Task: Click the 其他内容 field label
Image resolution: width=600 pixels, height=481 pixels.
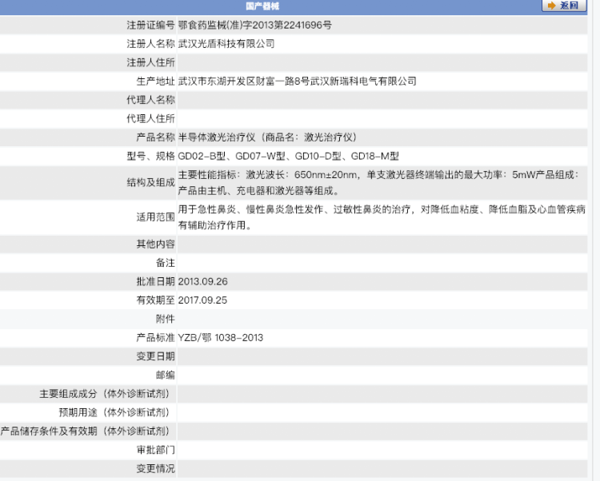Action: point(155,243)
